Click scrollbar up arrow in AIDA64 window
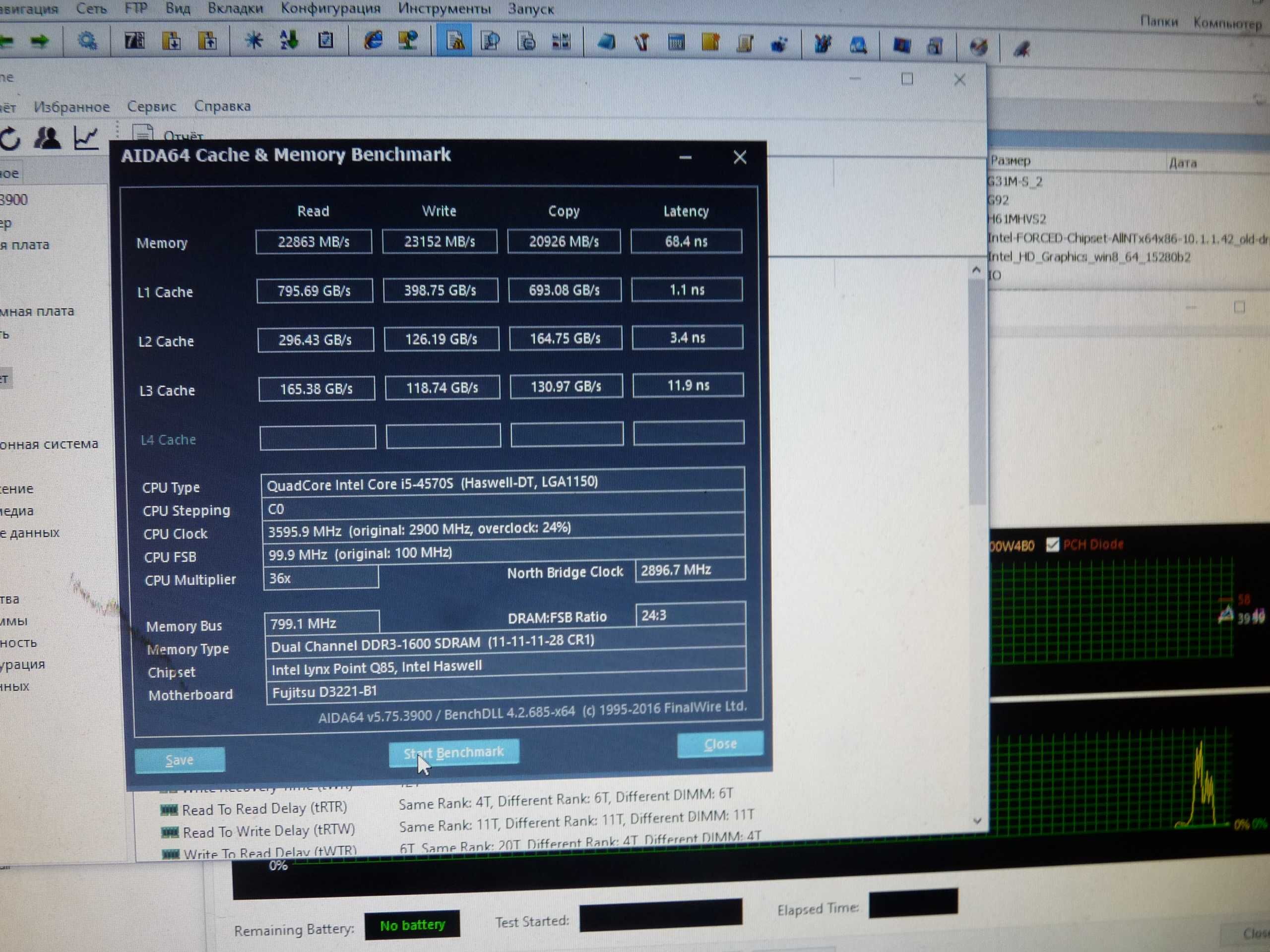 (x=976, y=270)
